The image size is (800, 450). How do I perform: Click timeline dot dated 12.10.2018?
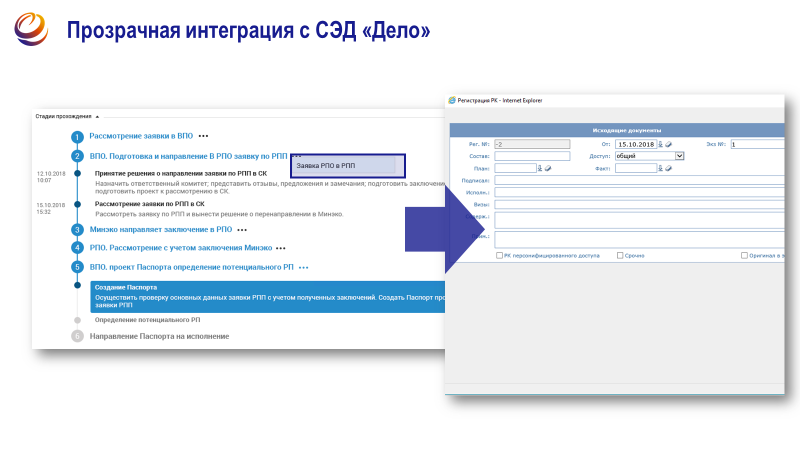pos(78,173)
